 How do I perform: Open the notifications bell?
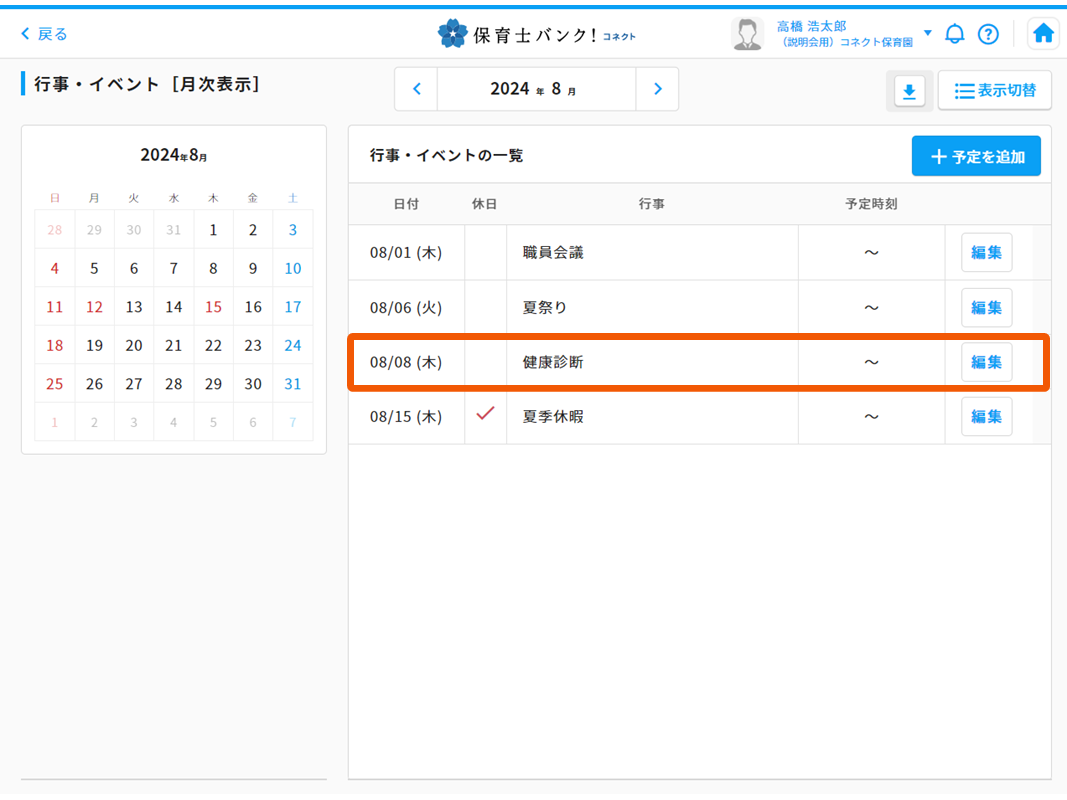(955, 34)
